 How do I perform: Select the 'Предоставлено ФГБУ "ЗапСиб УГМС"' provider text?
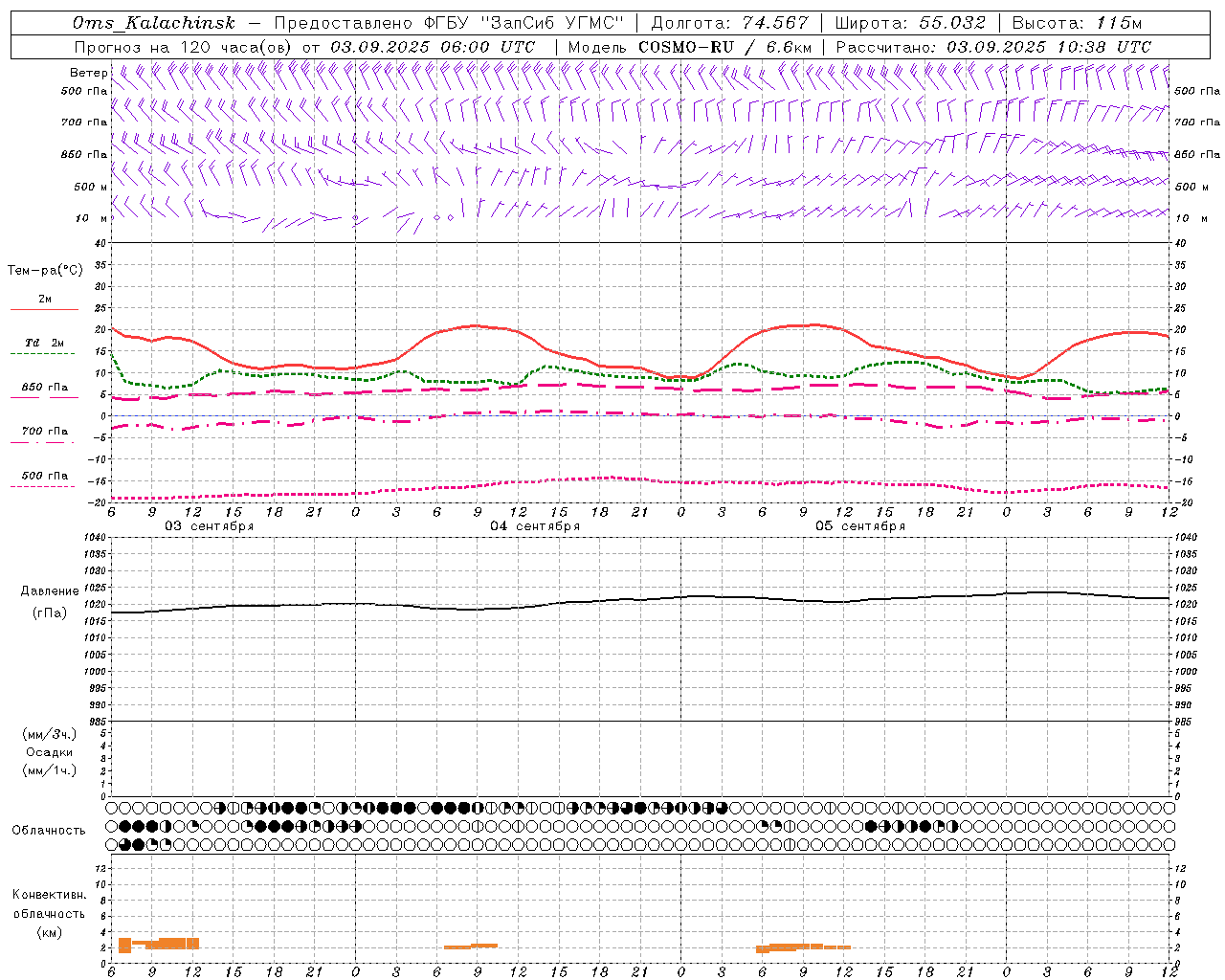pos(449,23)
